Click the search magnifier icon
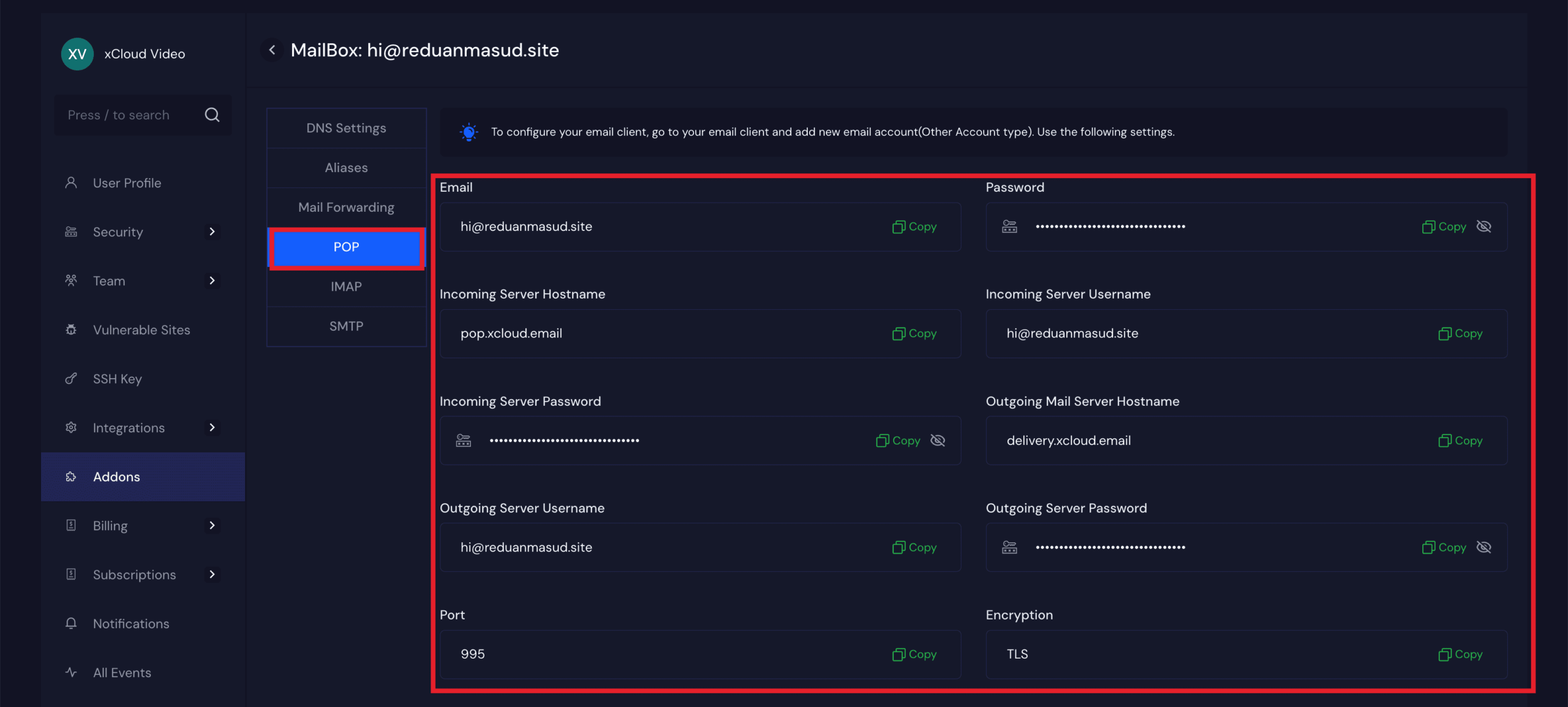 (x=212, y=114)
